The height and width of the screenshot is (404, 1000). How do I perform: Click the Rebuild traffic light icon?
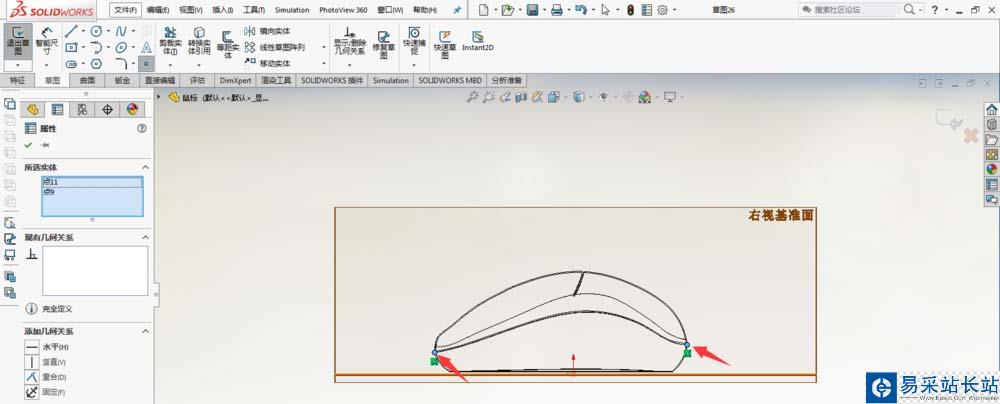pyautogui.click(x=630, y=10)
